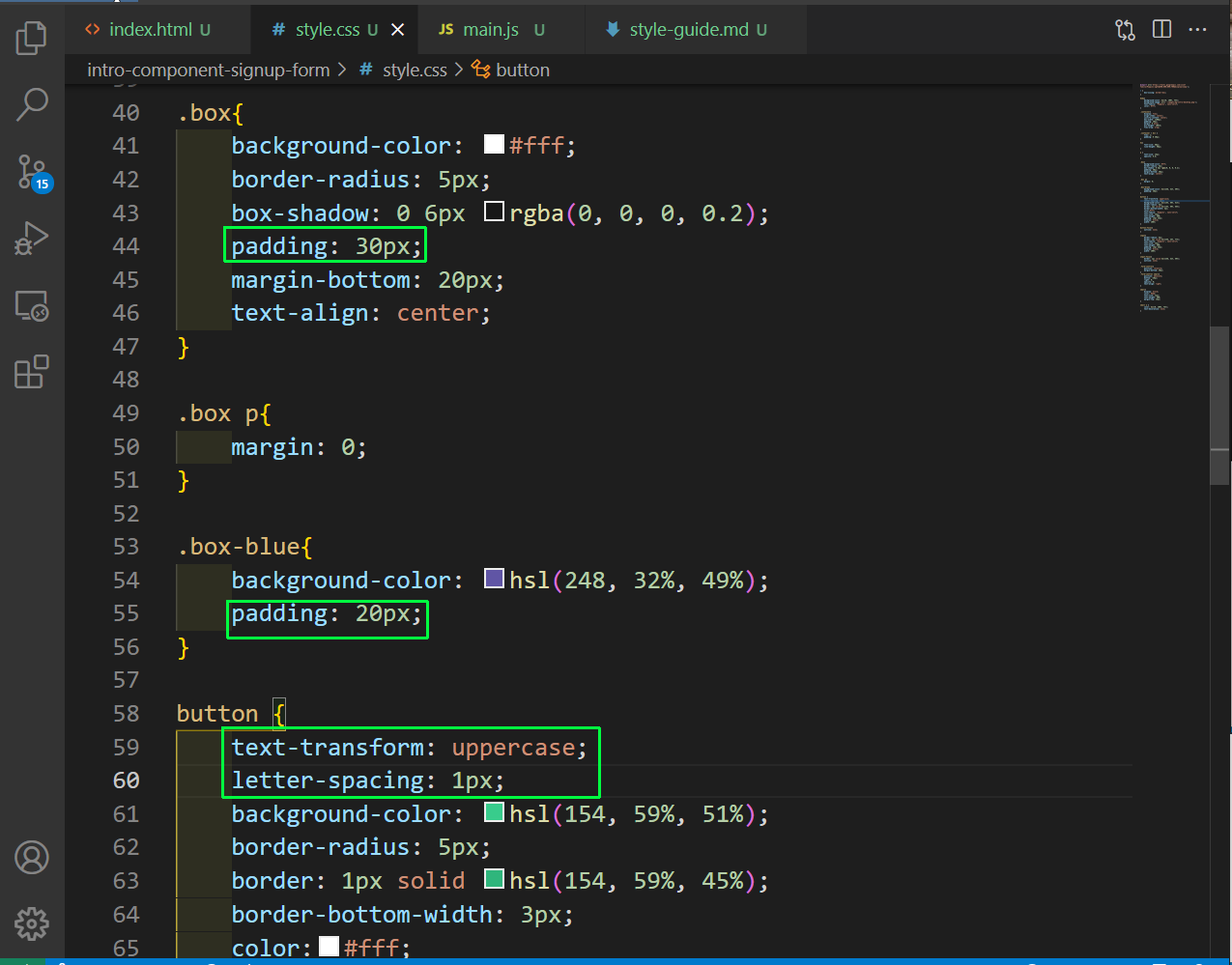This screenshot has width=1232, height=965.
Task: Open the Extensions view icon
Action: [32, 372]
